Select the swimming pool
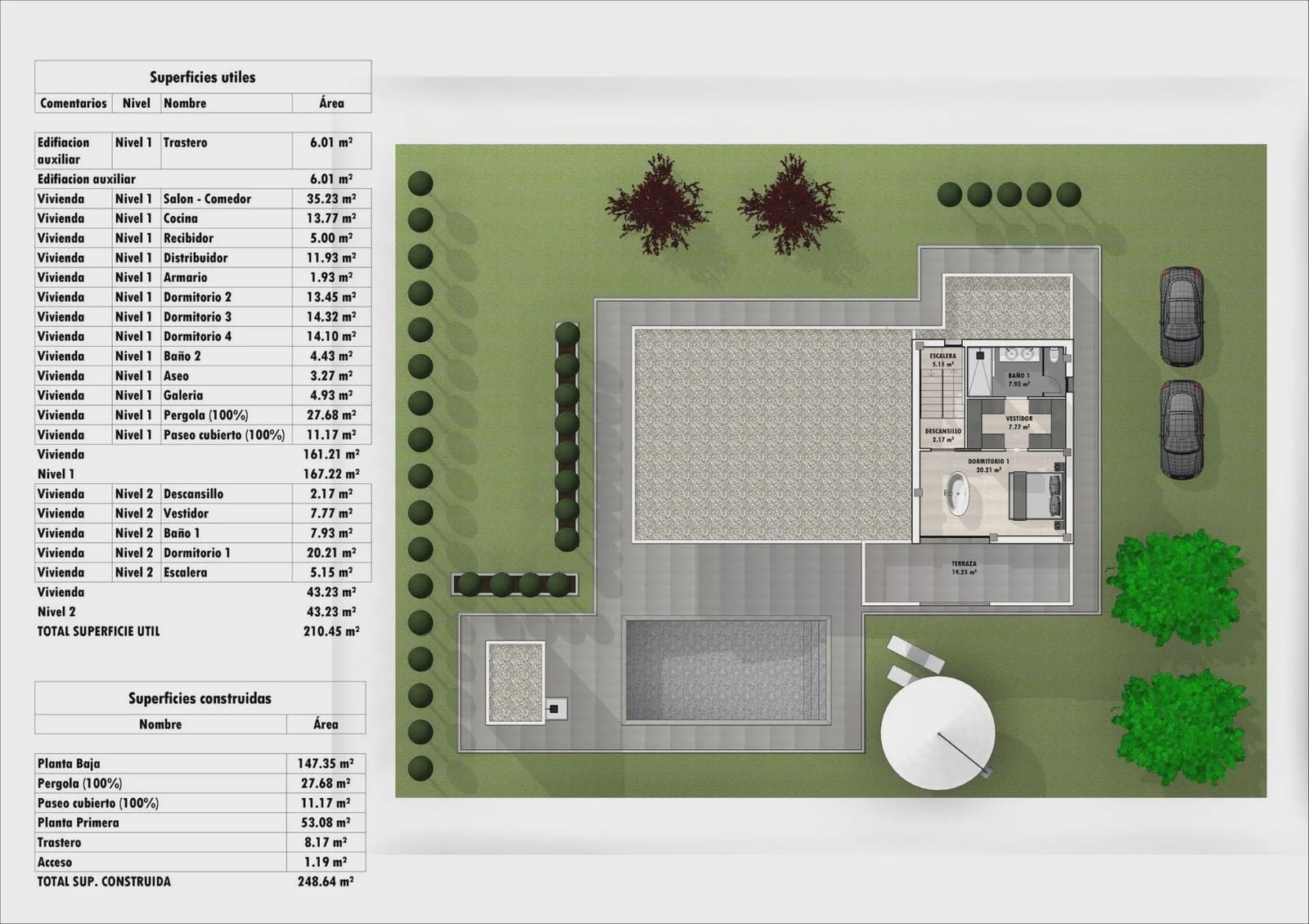1309x924 pixels. pyautogui.click(x=726, y=671)
